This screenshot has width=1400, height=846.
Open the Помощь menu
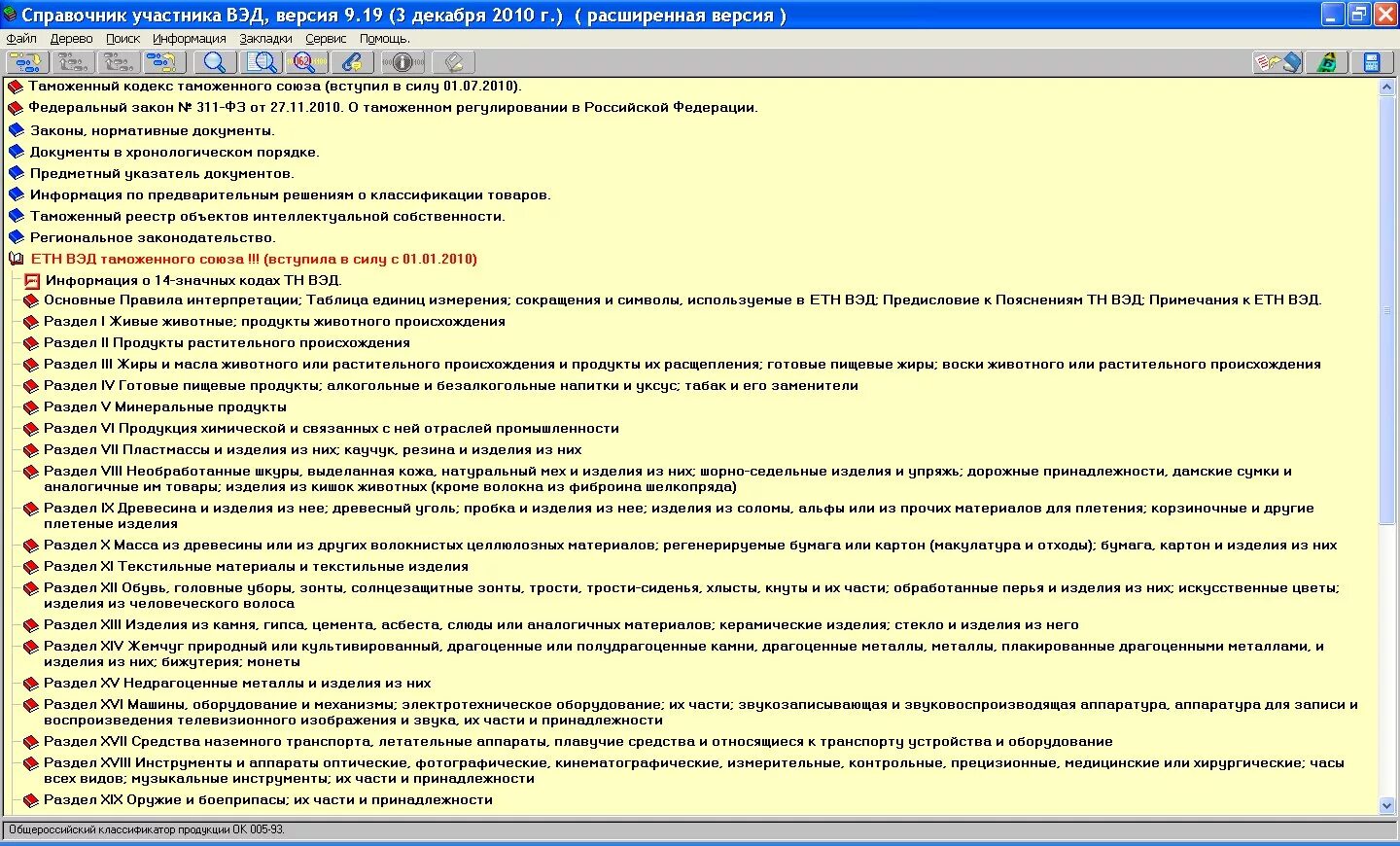coord(385,39)
